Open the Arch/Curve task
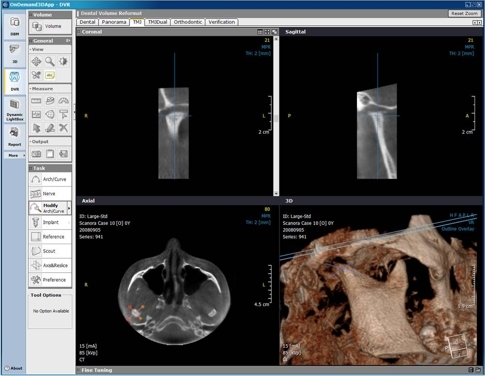Image resolution: width=485 pixels, height=376 pixels. point(50,179)
